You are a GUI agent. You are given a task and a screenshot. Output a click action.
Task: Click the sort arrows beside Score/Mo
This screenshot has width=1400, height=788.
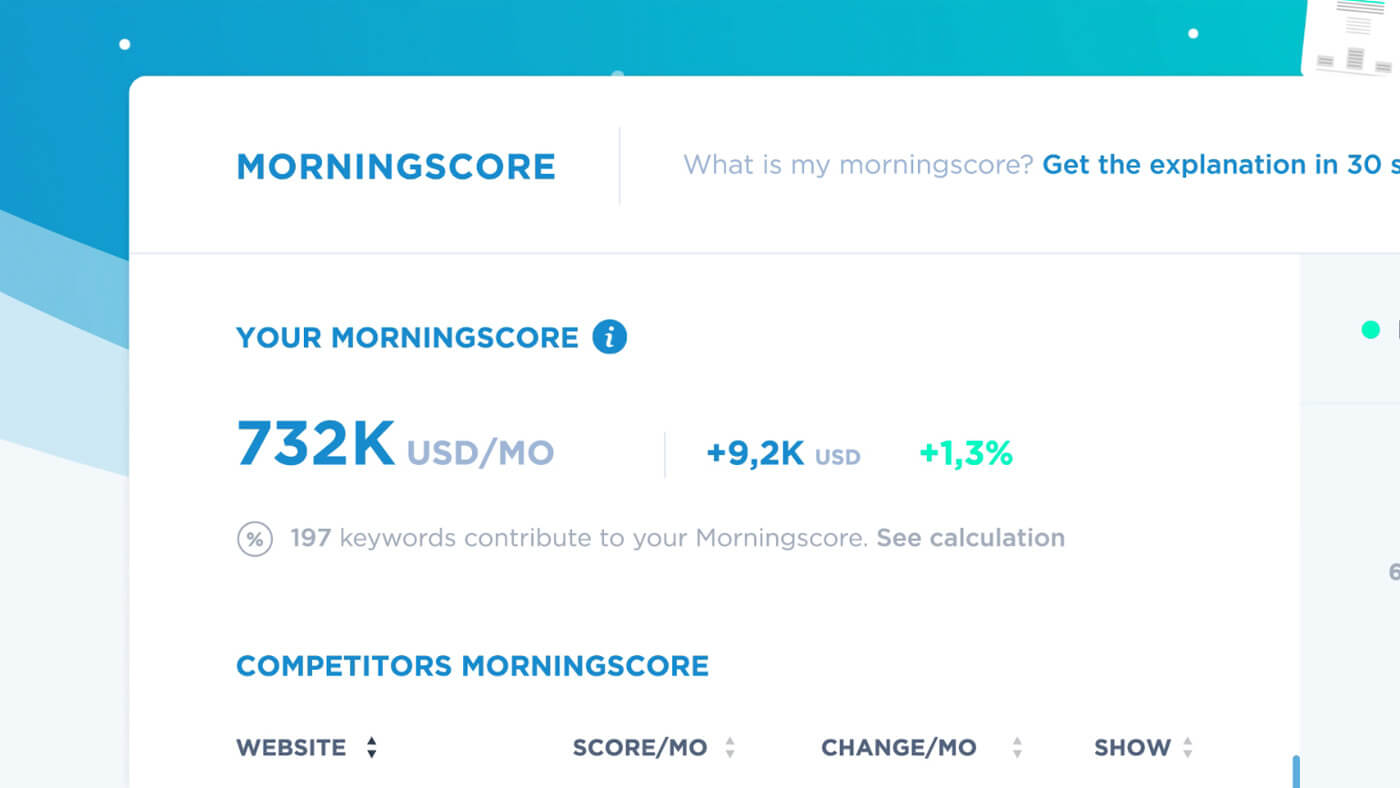tap(730, 747)
